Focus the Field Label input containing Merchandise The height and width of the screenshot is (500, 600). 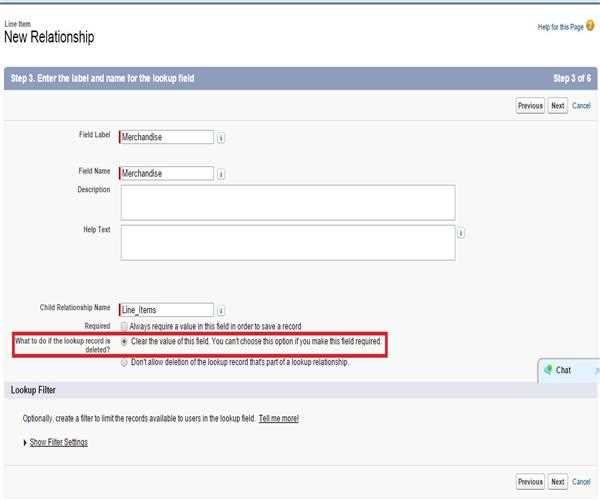[x=166, y=137]
